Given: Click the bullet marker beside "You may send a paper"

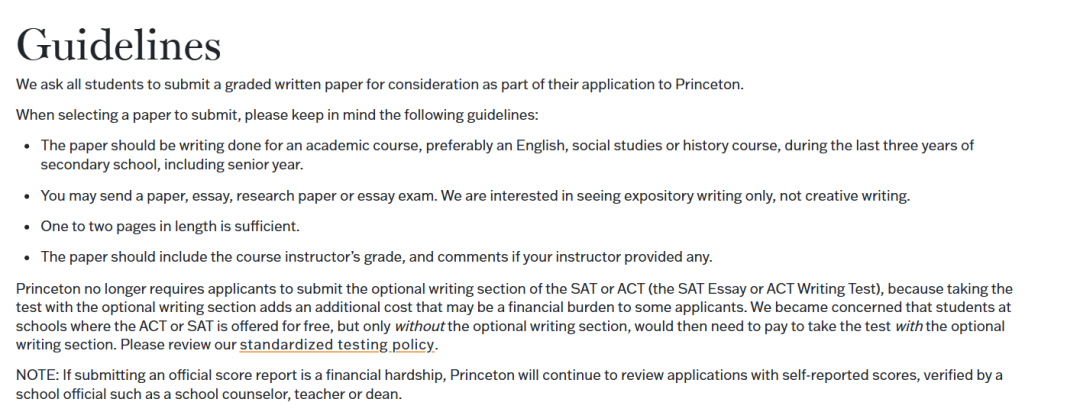Looking at the screenshot, I should [x=27, y=196].
